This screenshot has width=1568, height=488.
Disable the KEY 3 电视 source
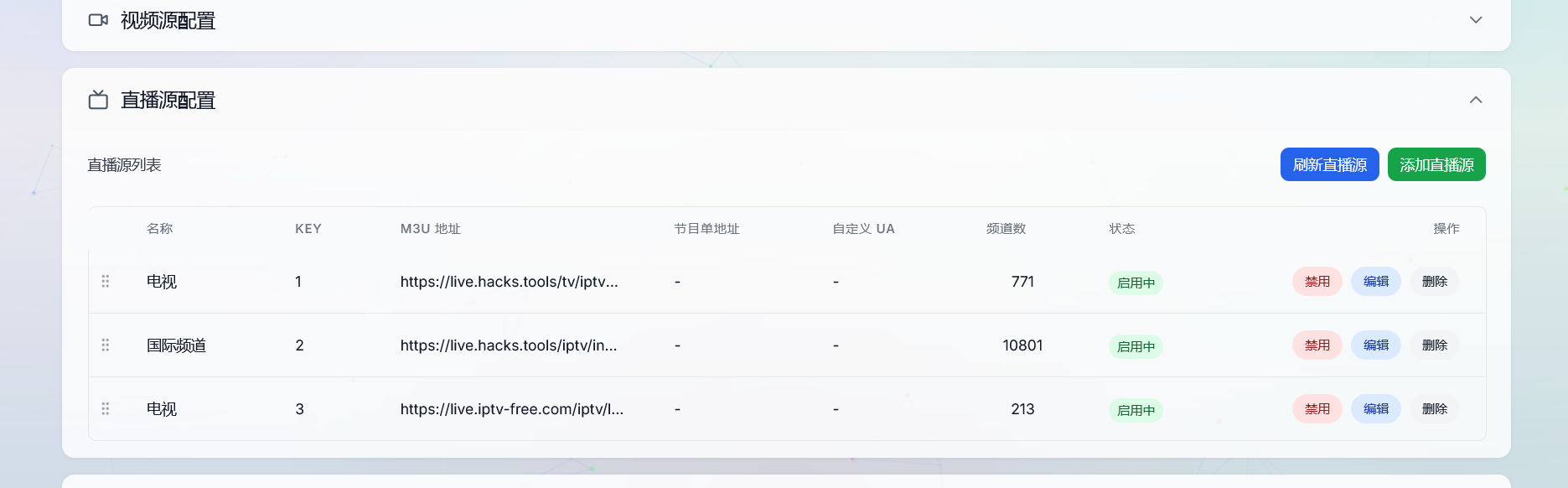[x=1317, y=409]
